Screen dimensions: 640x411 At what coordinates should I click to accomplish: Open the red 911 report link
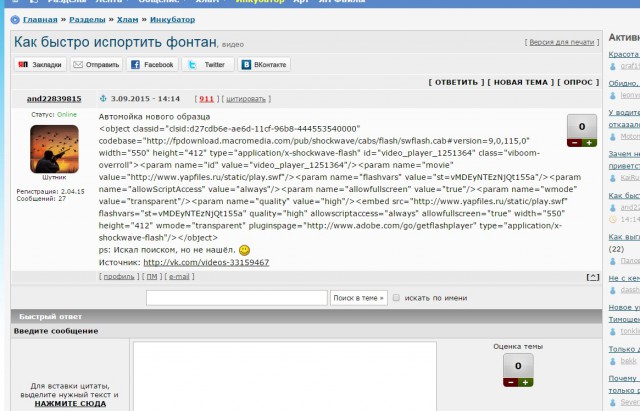coord(207,99)
